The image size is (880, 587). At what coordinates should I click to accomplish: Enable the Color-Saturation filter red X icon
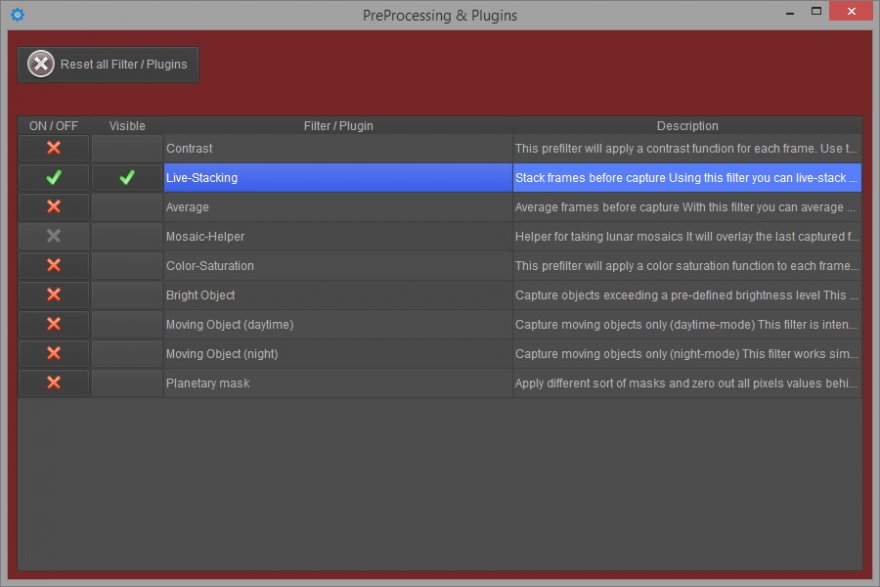point(54,266)
